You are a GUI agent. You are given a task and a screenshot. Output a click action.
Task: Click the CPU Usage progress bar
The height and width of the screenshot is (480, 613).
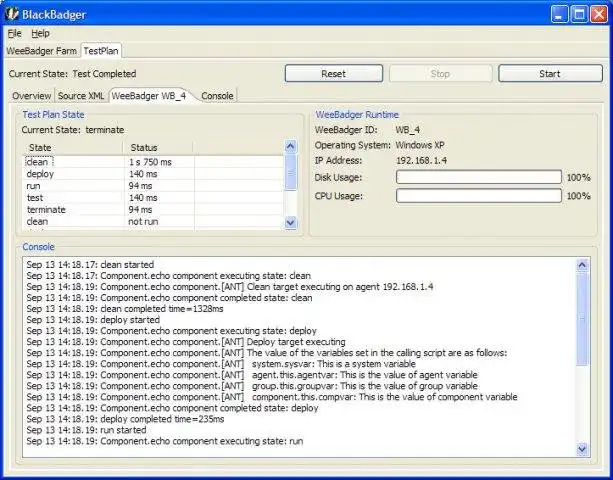479,195
